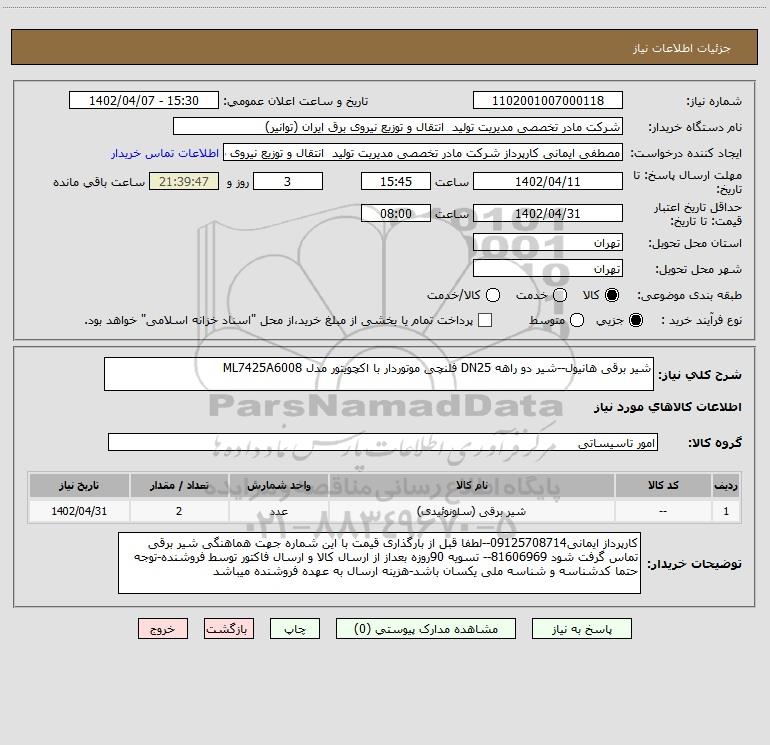This screenshot has width=770, height=745.
Task: Click the buyer organization name field
Action: pos(398,127)
